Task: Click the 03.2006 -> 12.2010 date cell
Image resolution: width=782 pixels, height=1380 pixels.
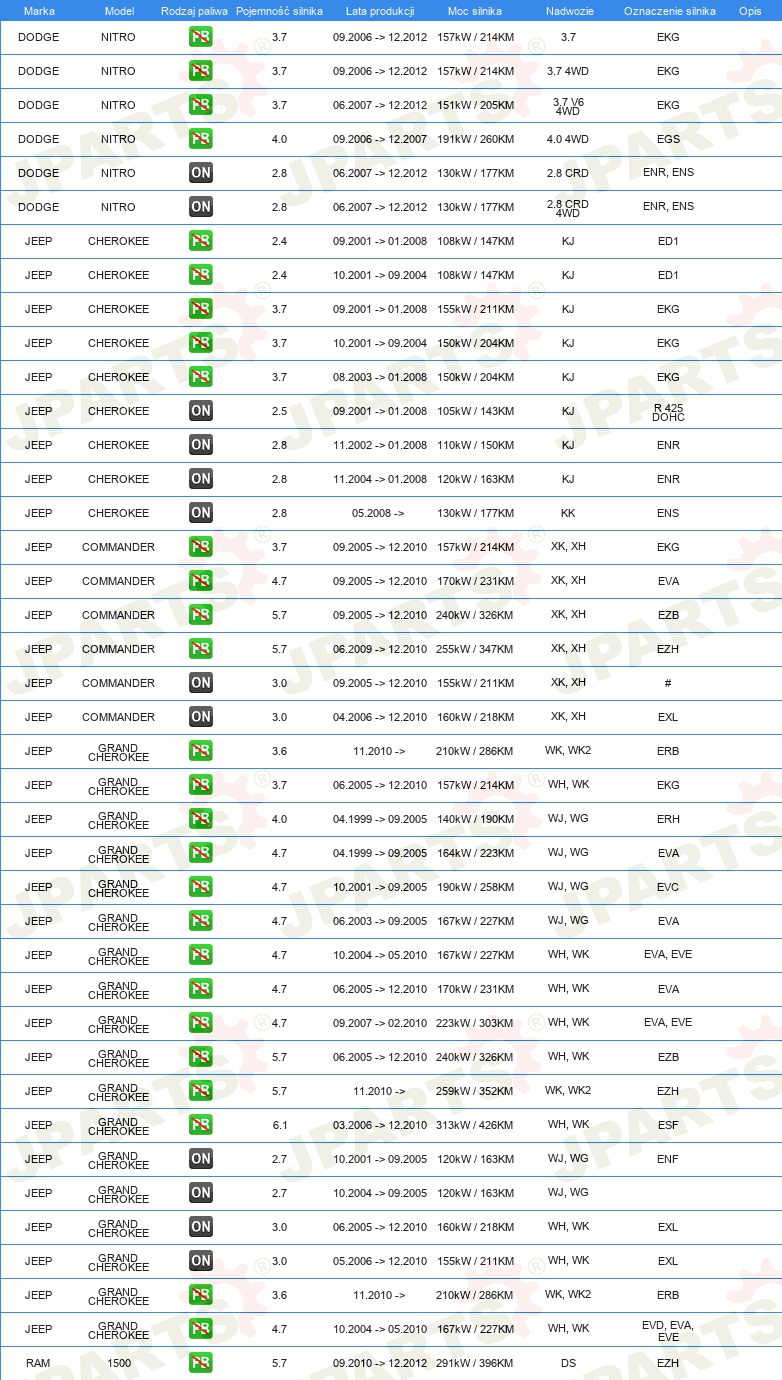Action: point(380,1125)
